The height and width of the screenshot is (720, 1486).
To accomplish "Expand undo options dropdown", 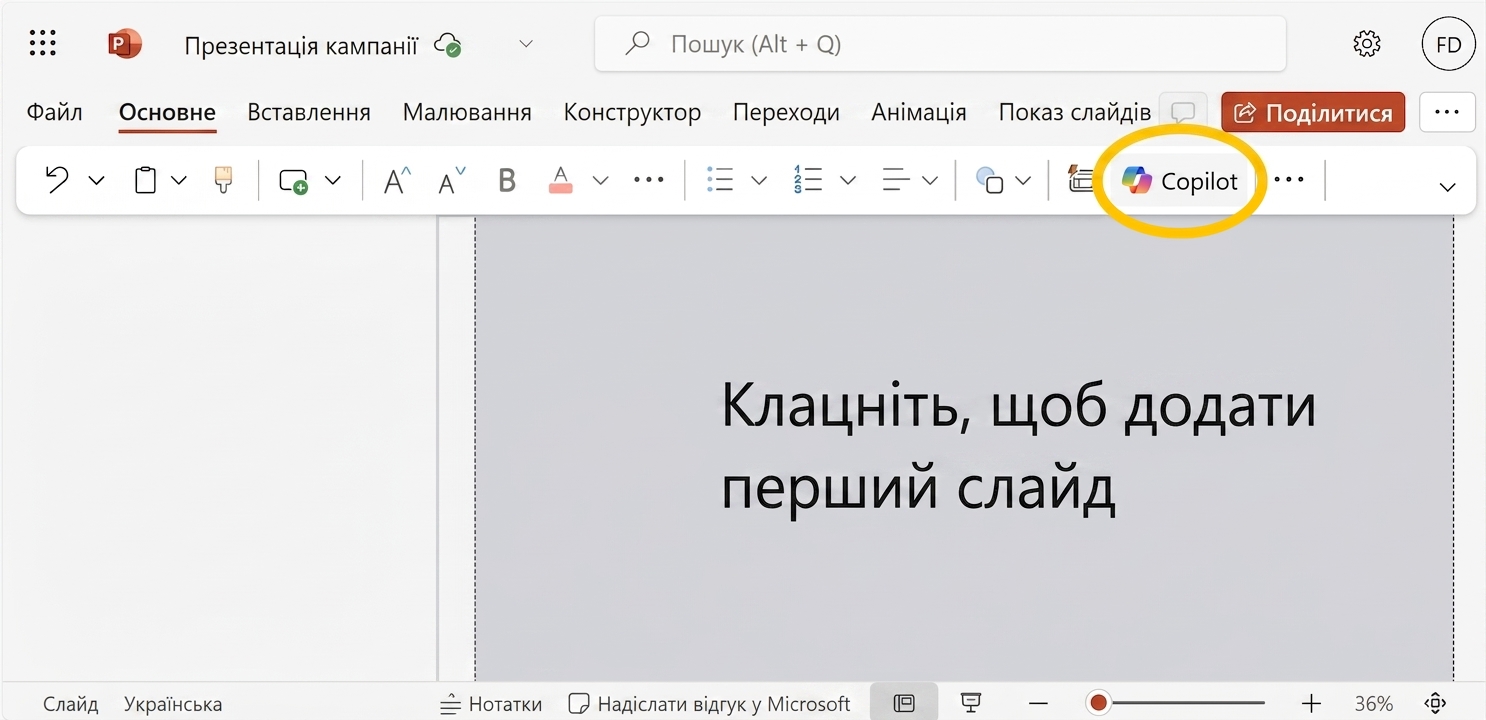I will coord(96,181).
